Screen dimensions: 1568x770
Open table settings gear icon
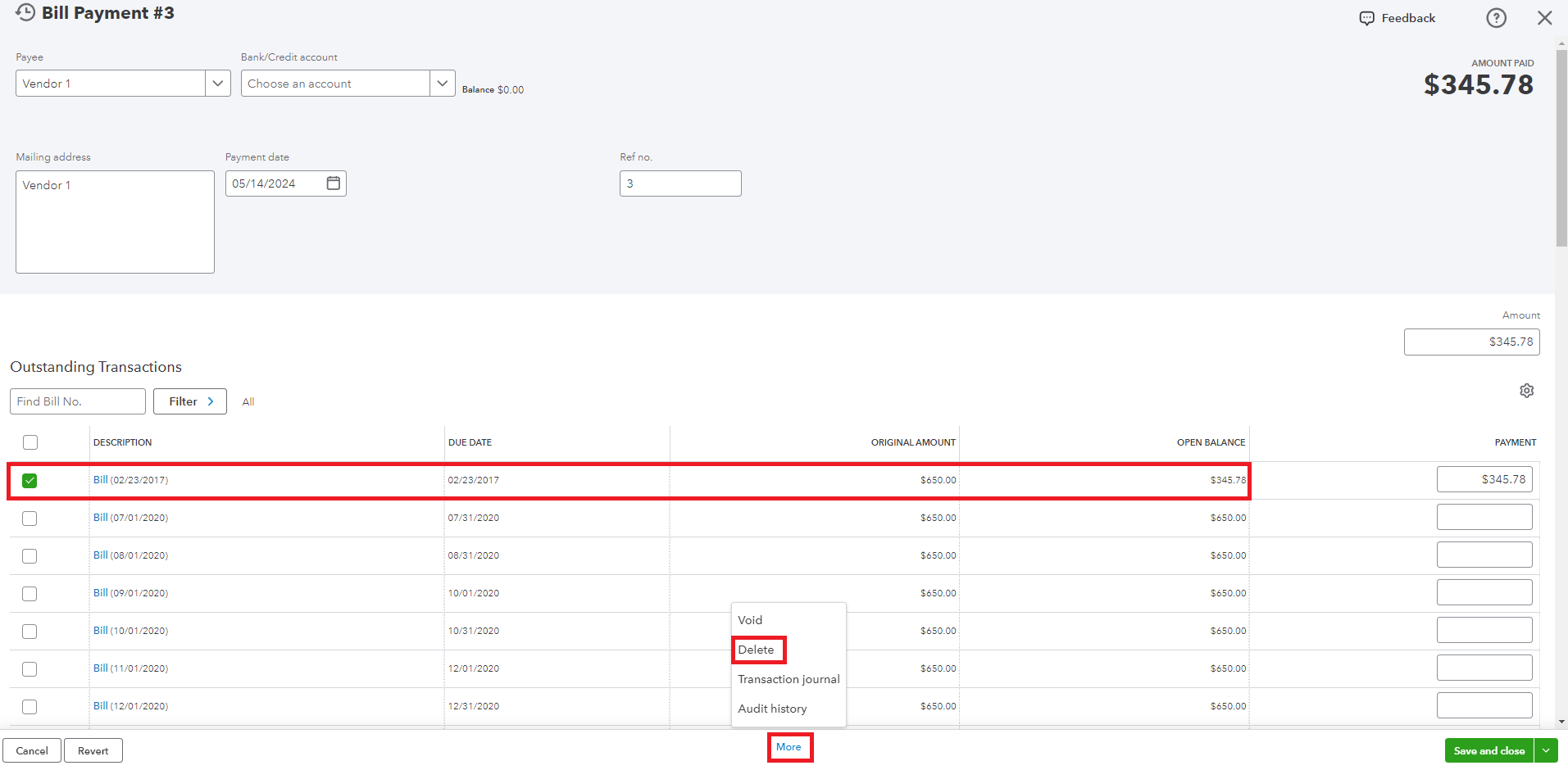(x=1526, y=391)
